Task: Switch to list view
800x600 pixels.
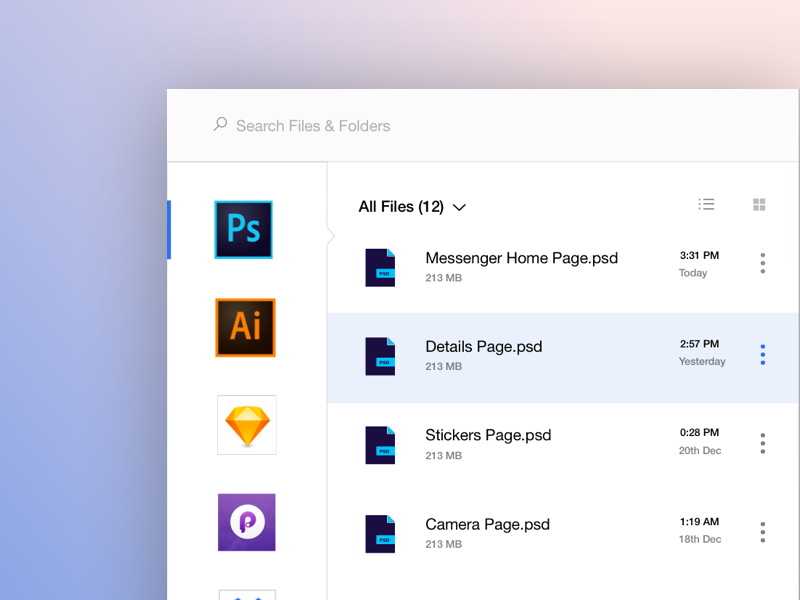Action: 707,204
